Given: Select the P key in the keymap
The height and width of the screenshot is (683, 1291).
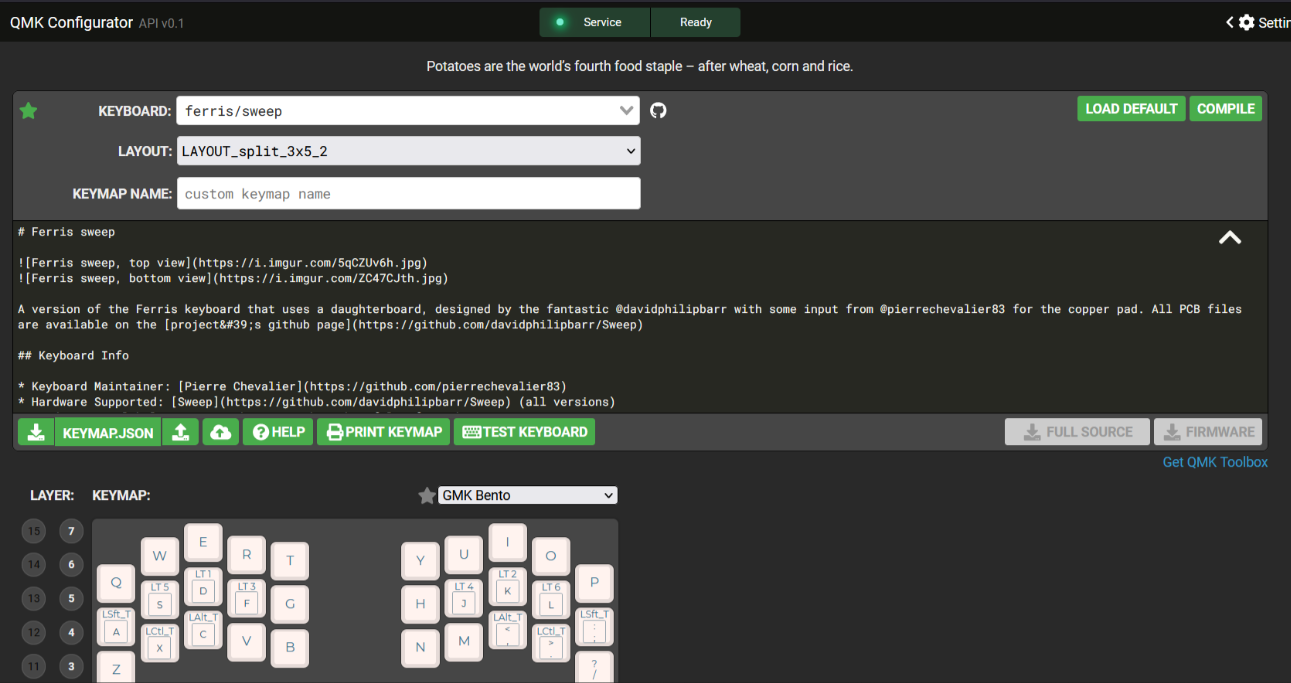Looking at the screenshot, I should (x=594, y=583).
